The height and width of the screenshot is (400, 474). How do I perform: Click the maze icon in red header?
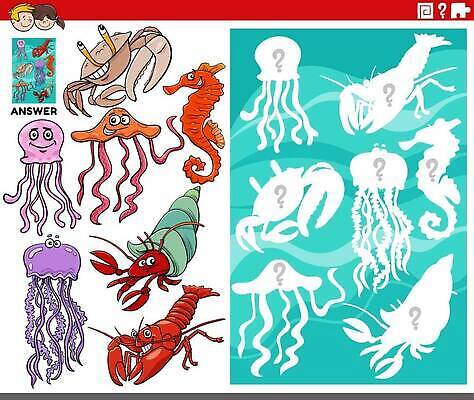(426, 11)
